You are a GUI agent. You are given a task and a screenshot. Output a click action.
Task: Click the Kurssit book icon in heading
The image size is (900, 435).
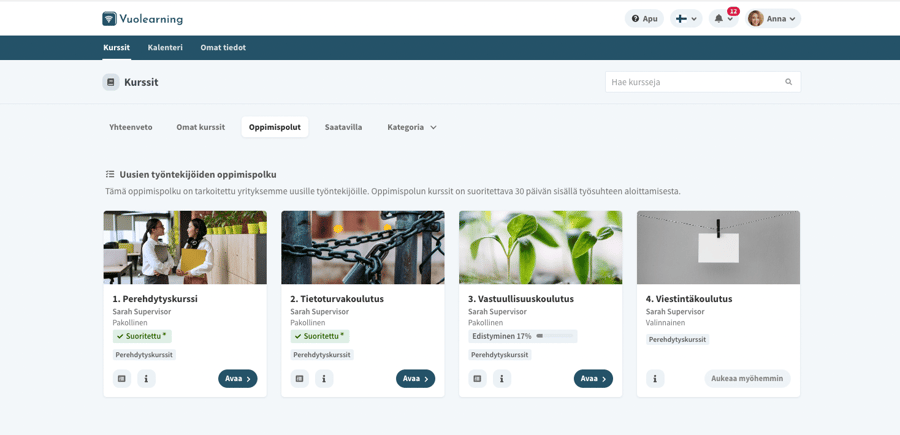[x=111, y=82]
